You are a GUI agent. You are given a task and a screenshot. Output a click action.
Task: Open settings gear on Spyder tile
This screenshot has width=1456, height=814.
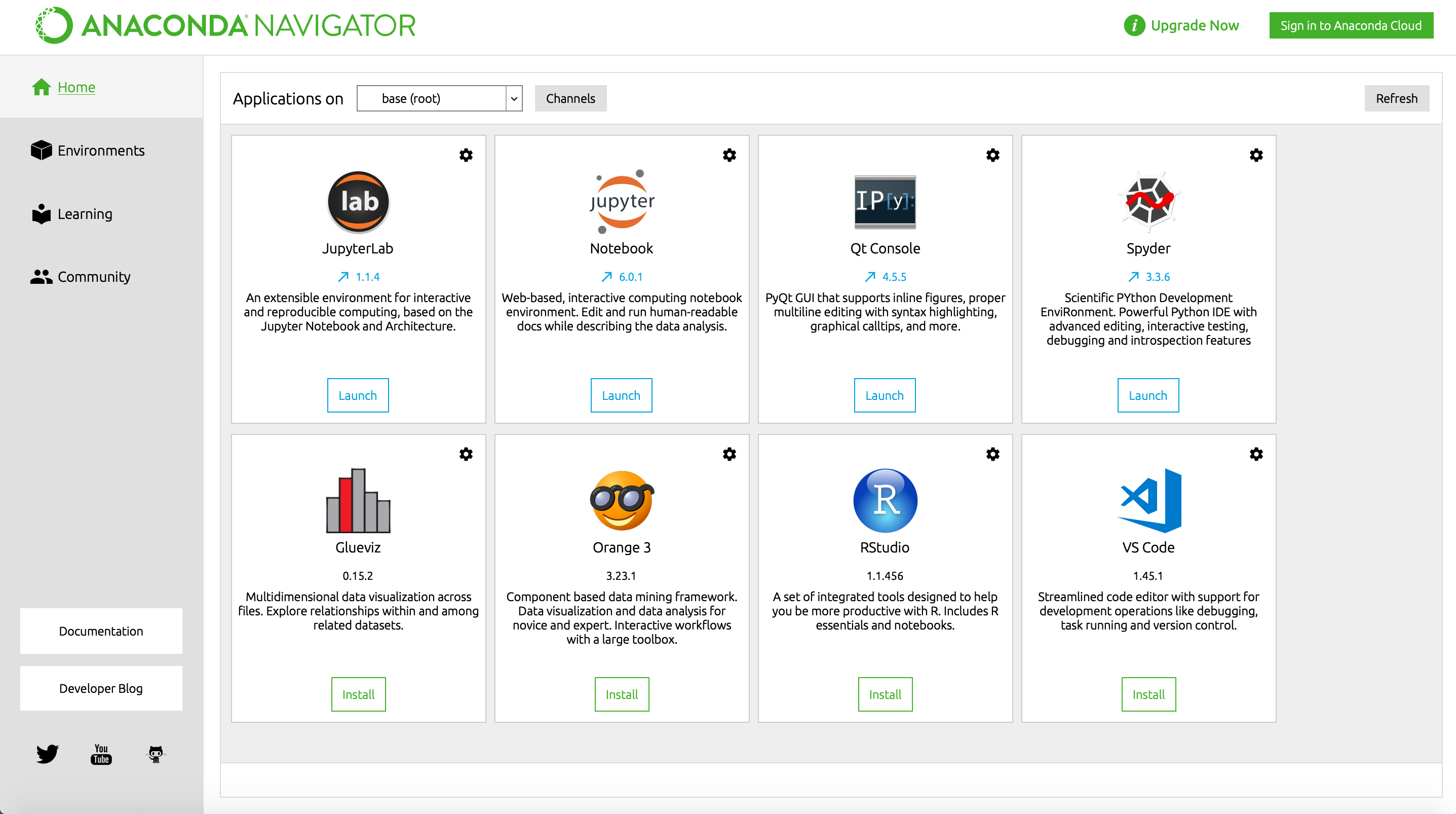(1256, 155)
